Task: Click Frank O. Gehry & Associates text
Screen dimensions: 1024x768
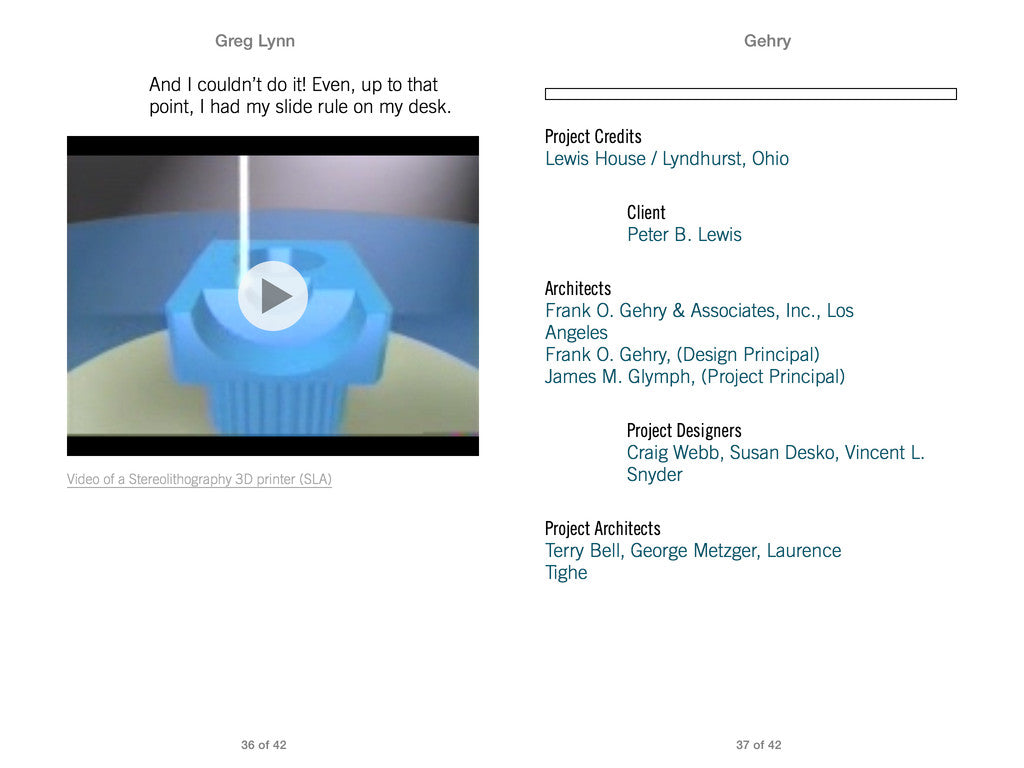Action: (x=699, y=311)
